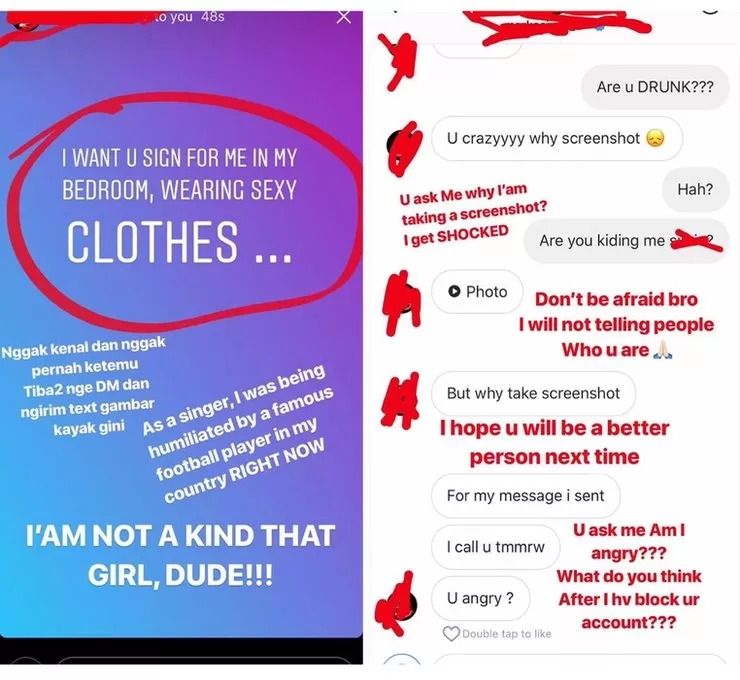Open the Photo message play icon
This screenshot has width=740, height=680.
click(454, 291)
